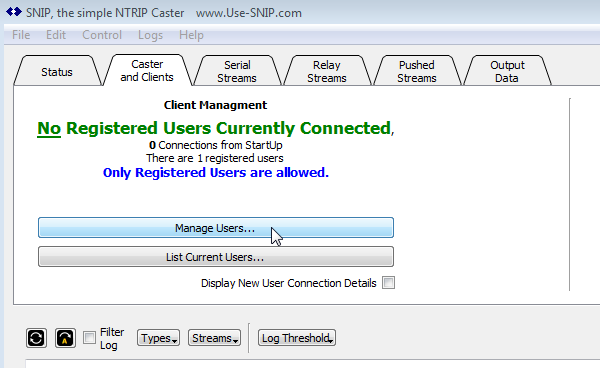The image size is (600, 368).
Task: Open the Types dropdown
Action: (x=158, y=338)
